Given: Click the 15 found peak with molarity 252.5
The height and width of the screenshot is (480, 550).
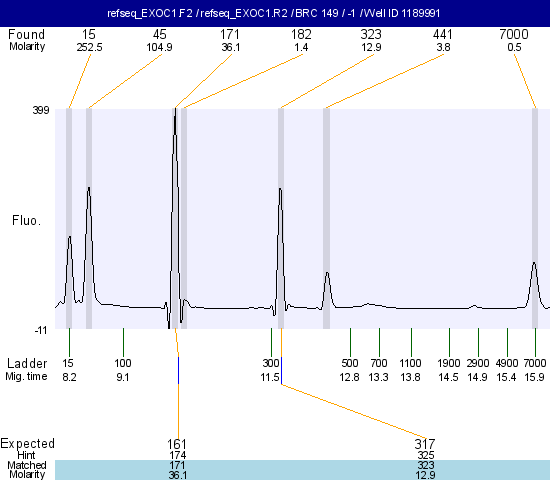Looking at the screenshot, I should click(x=89, y=34).
